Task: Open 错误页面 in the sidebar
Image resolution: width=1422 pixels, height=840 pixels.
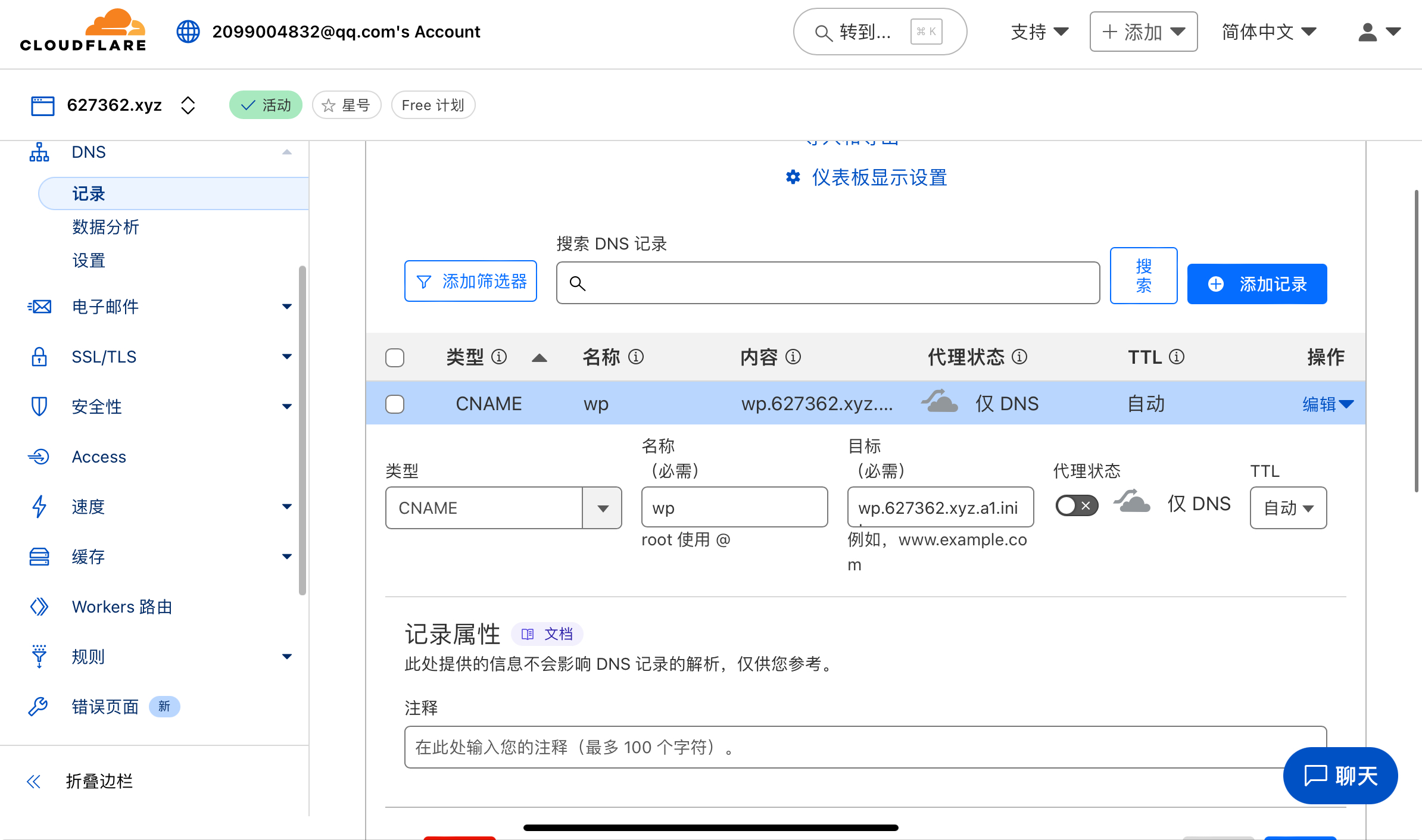Action: 105,707
